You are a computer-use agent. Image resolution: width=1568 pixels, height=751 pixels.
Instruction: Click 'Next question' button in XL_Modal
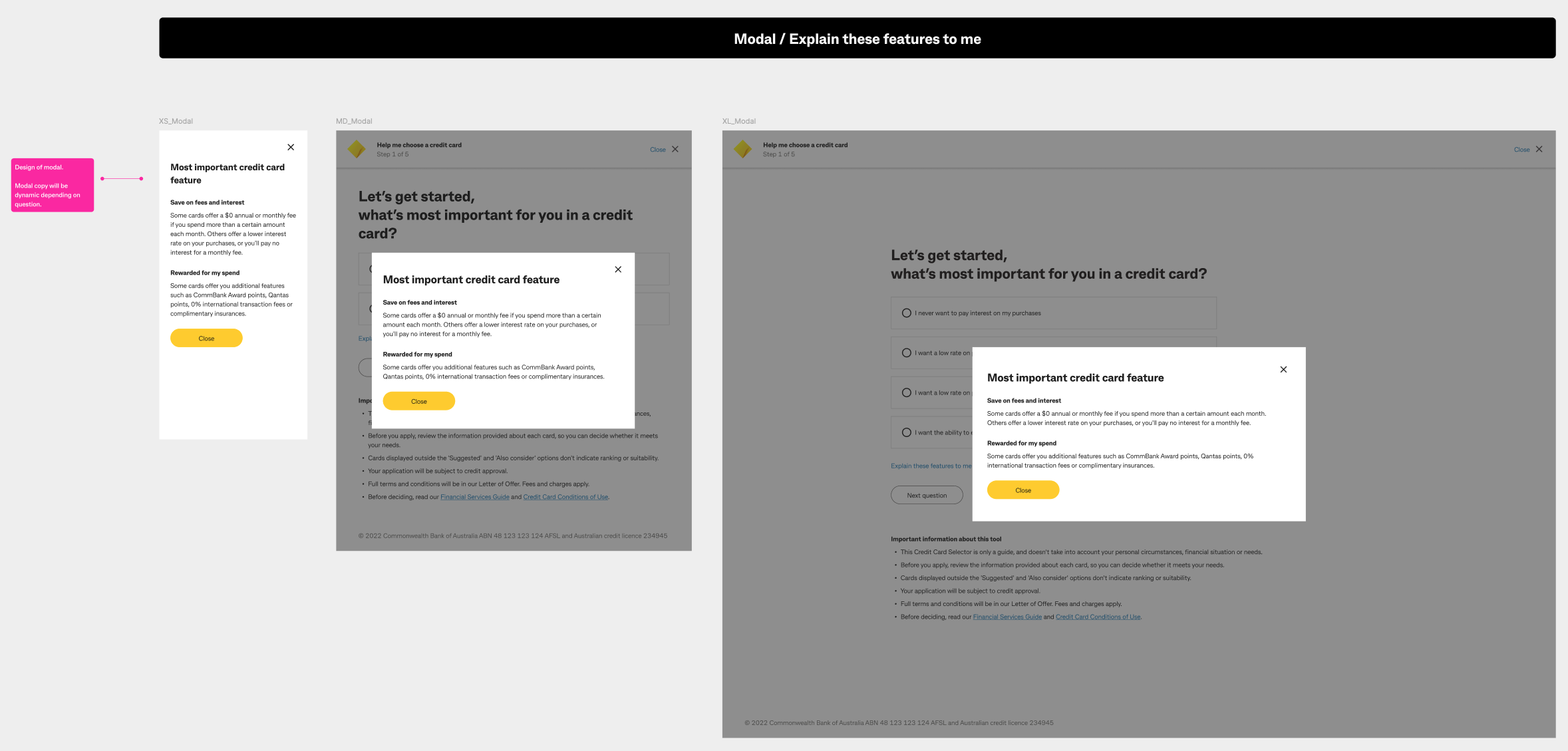point(927,495)
